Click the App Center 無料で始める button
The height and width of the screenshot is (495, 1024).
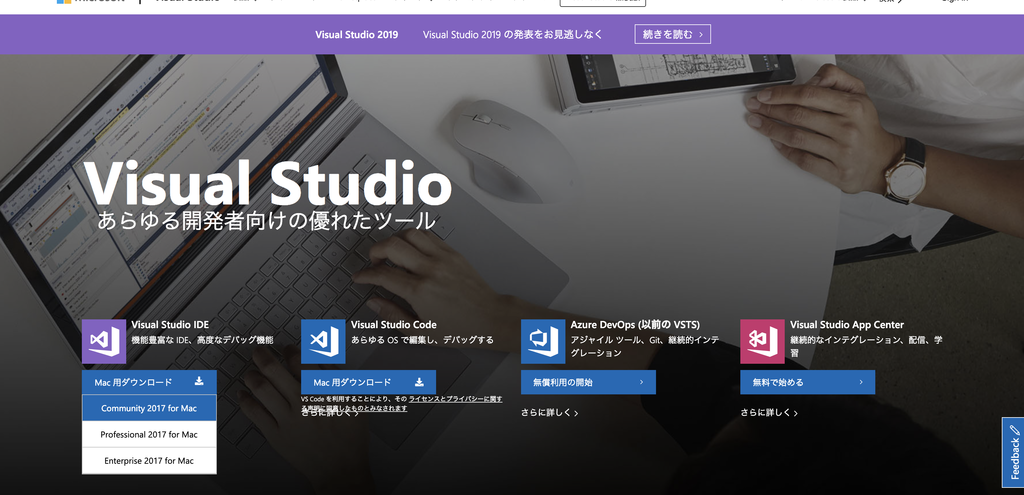(x=808, y=382)
